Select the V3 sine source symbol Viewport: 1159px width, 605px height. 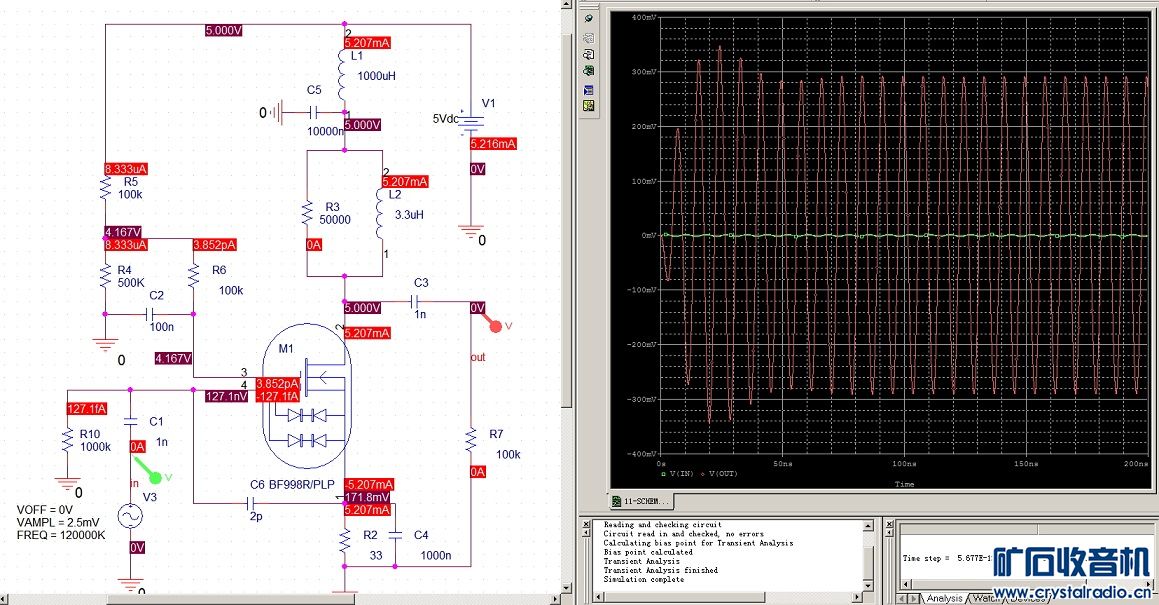click(131, 516)
